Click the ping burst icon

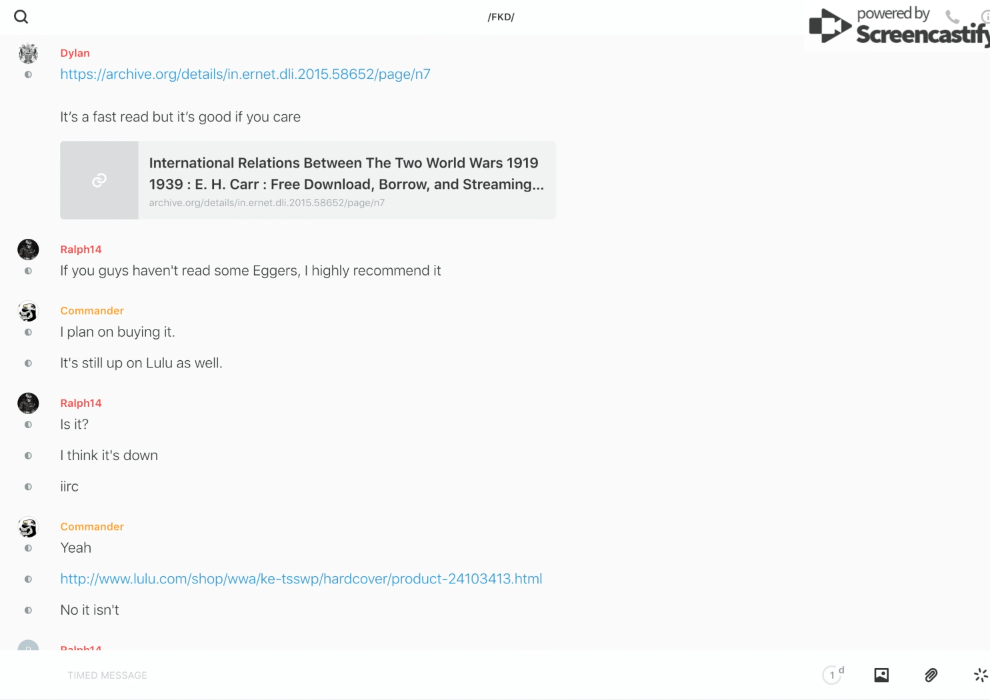click(x=980, y=675)
